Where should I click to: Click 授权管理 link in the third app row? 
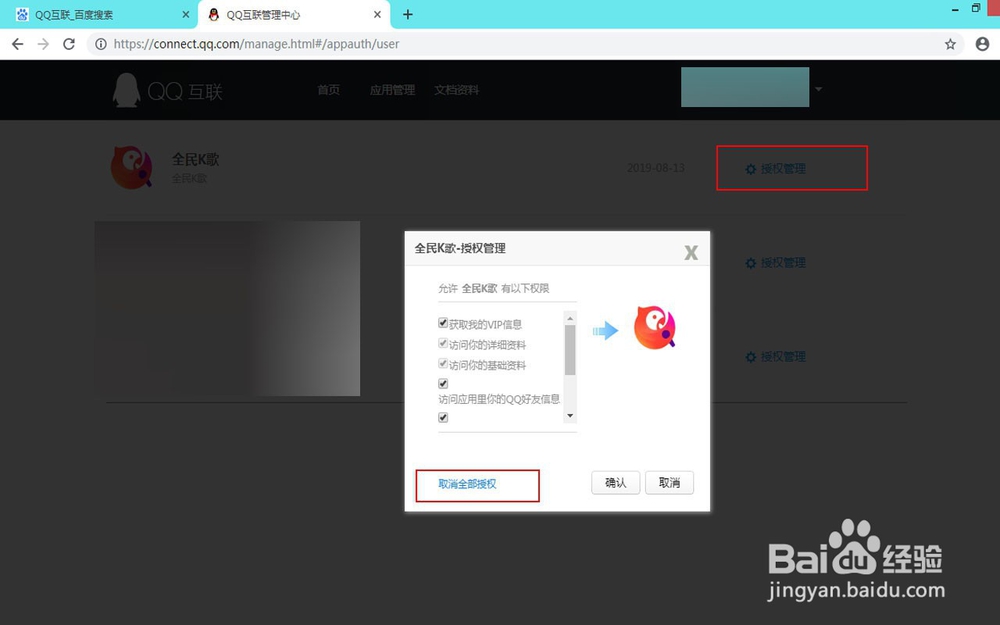(776, 357)
